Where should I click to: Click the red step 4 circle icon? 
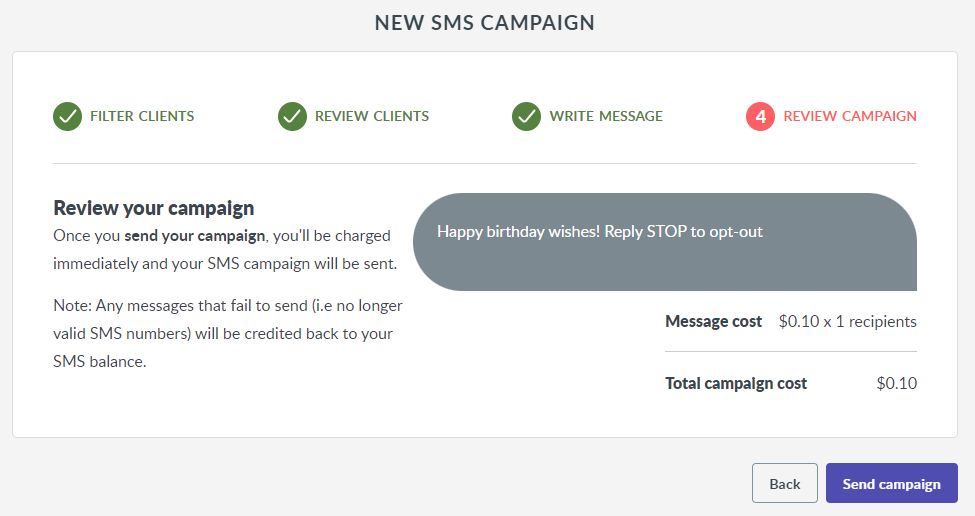coord(760,116)
